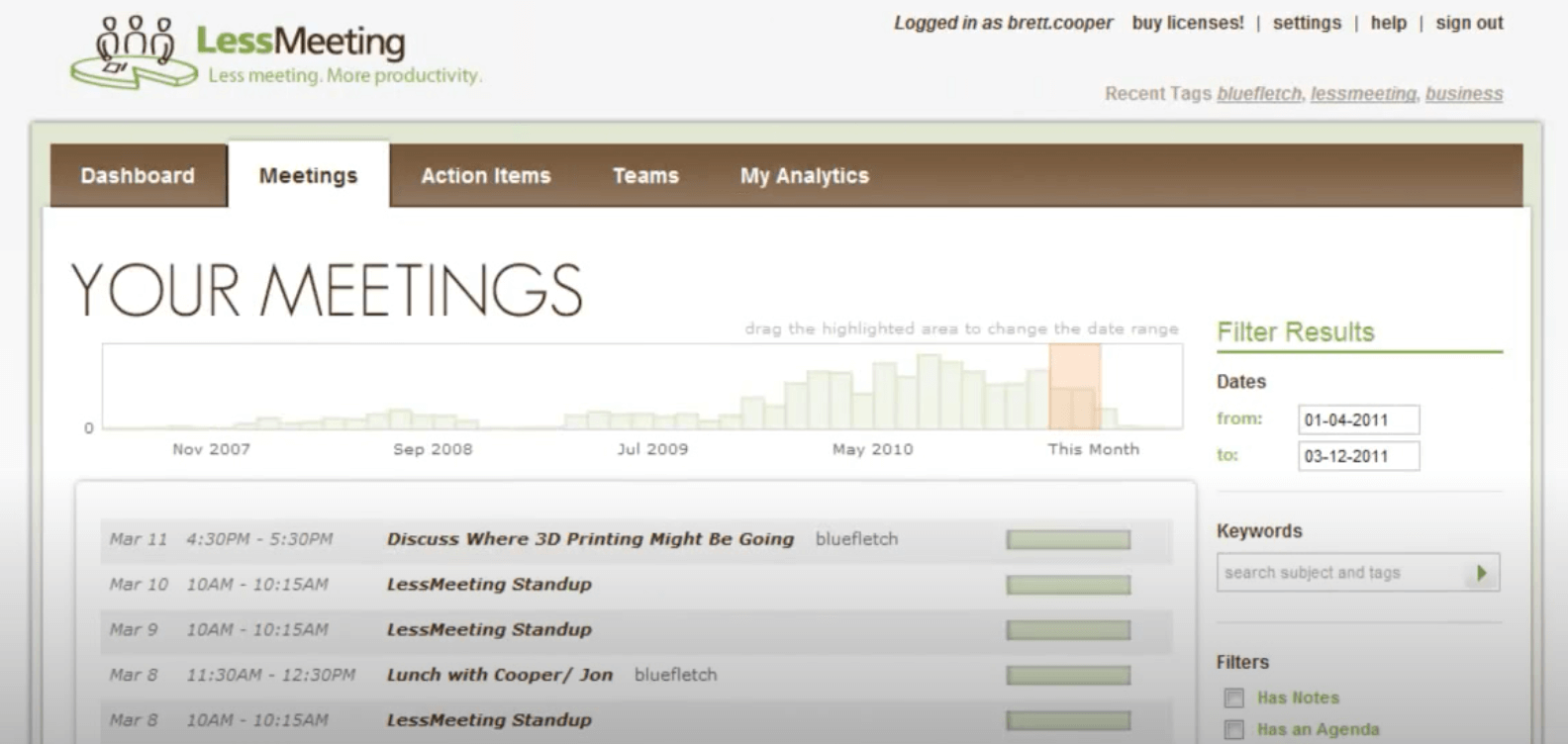The height and width of the screenshot is (744, 1568).
Task: Click the green bar for Mar 9 standup
Action: pos(1068,630)
